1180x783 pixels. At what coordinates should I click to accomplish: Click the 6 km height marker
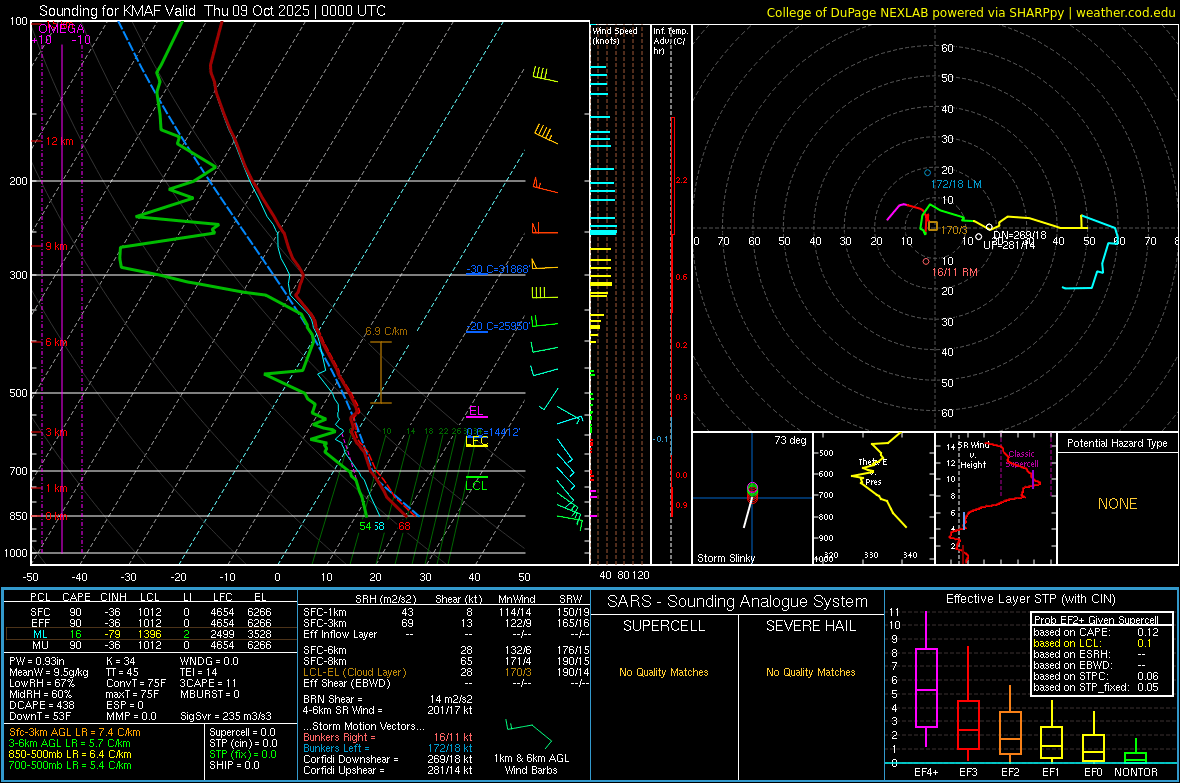(x=58, y=342)
